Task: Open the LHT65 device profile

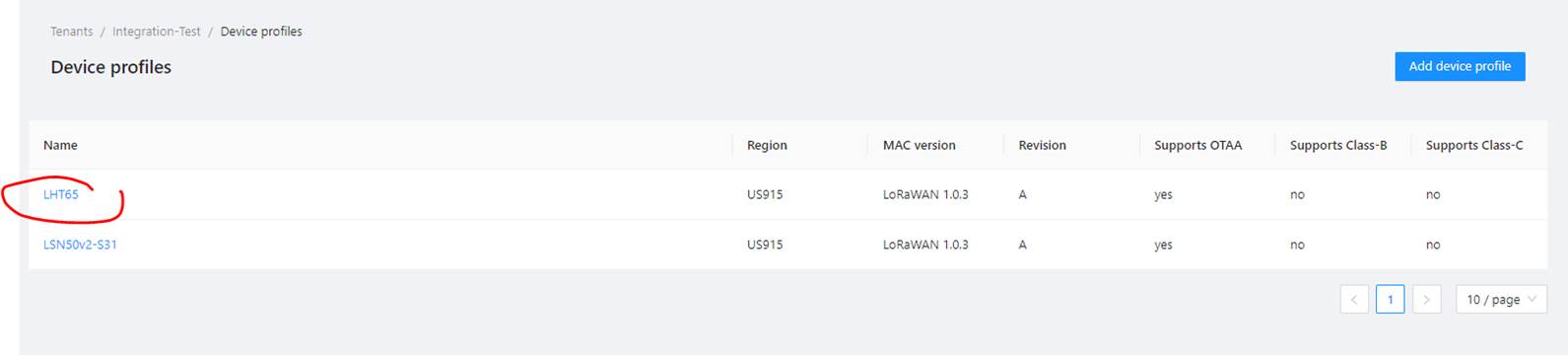Action: (61, 194)
